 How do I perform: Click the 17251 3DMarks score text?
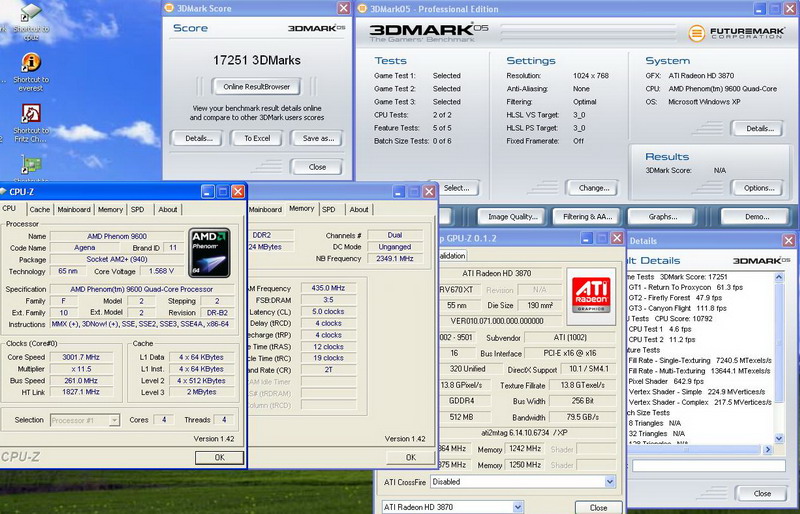coord(257,60)
